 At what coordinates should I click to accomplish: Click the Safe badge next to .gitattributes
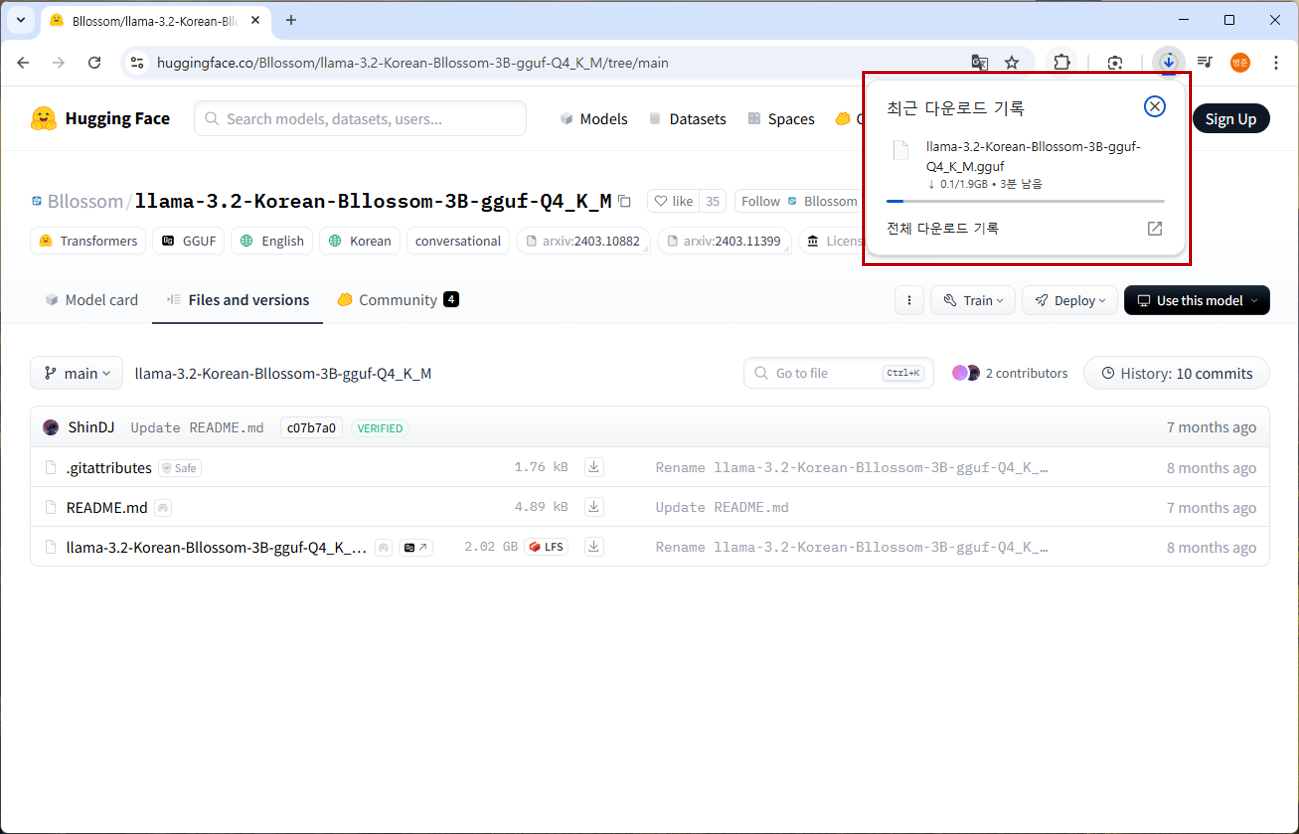pyautogui.click(x=180, y=468)
